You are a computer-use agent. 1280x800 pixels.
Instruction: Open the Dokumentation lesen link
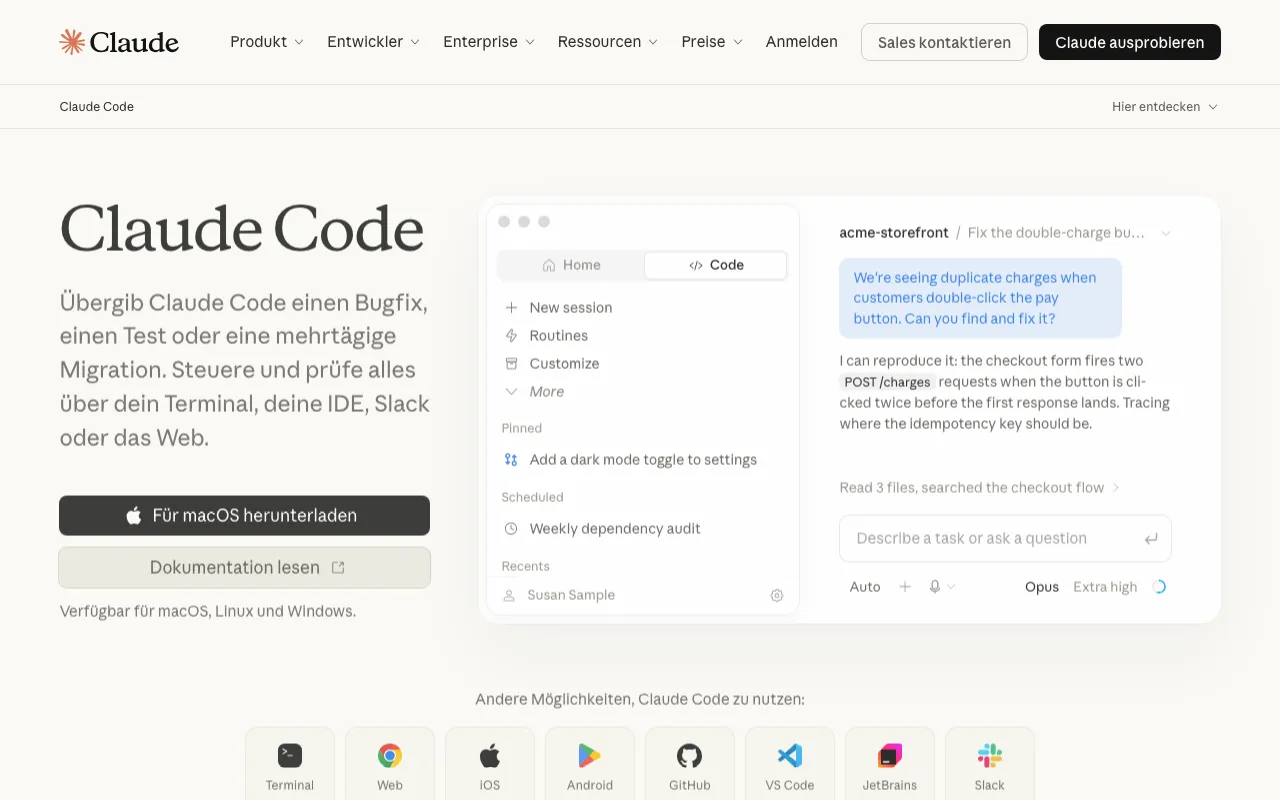pos(244,567)
